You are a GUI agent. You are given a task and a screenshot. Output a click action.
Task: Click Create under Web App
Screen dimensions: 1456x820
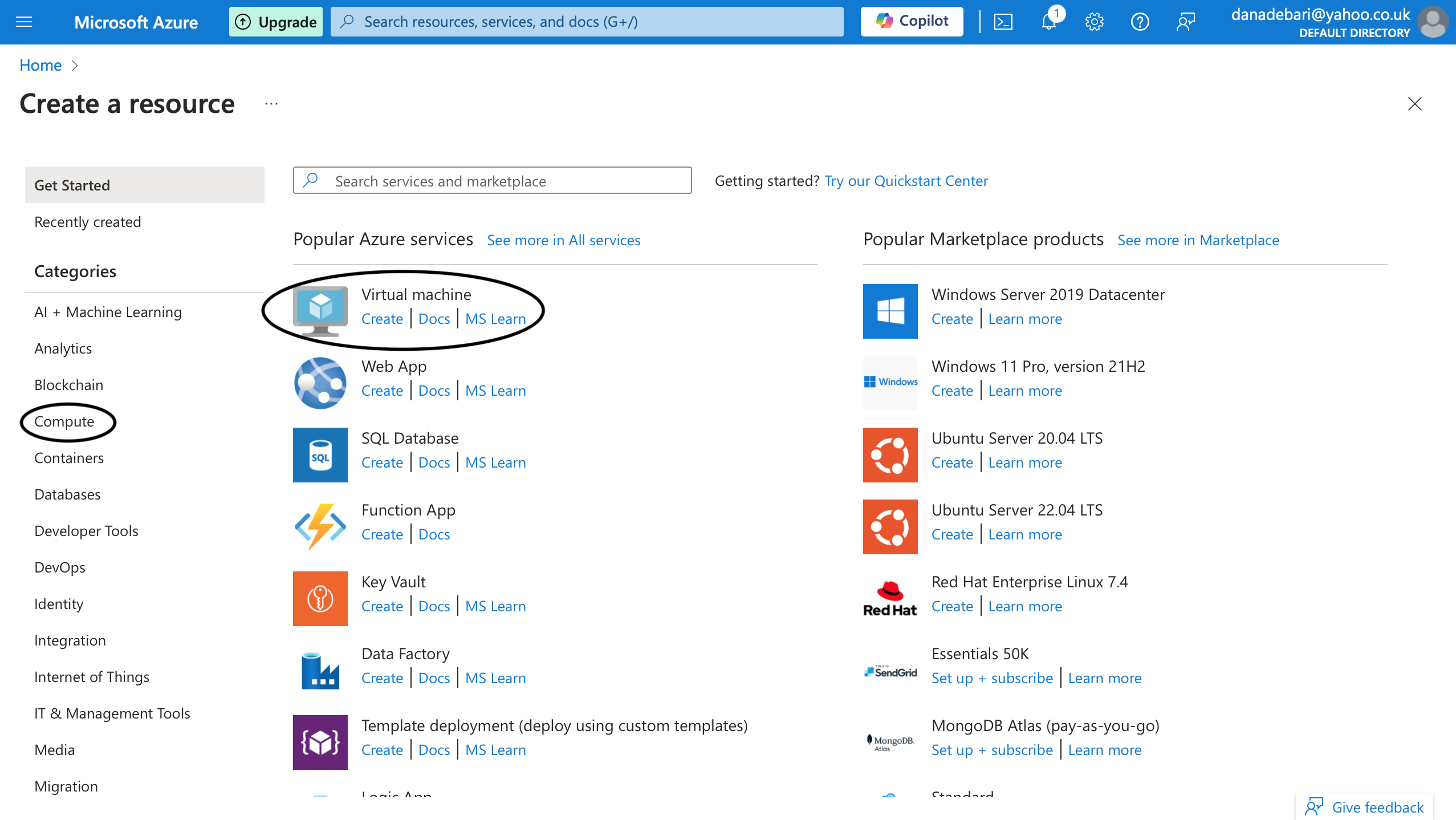(382, 391)
